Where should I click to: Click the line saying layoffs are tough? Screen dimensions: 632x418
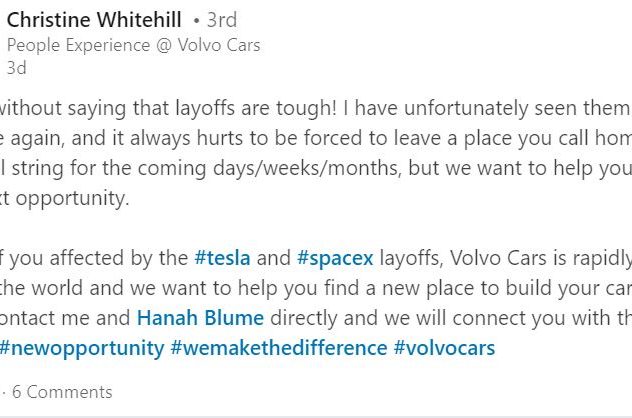click(x=316, y=108)
